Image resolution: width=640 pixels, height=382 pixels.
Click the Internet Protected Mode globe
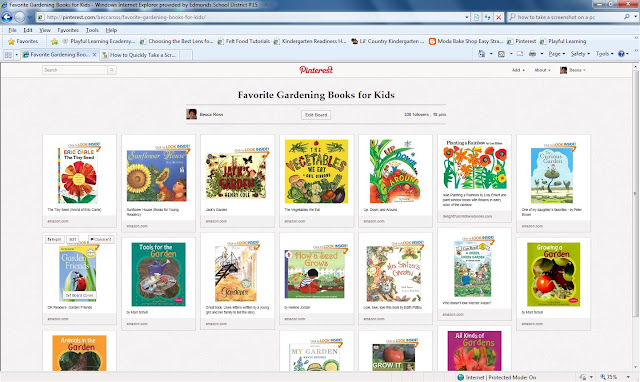[461, 377]
